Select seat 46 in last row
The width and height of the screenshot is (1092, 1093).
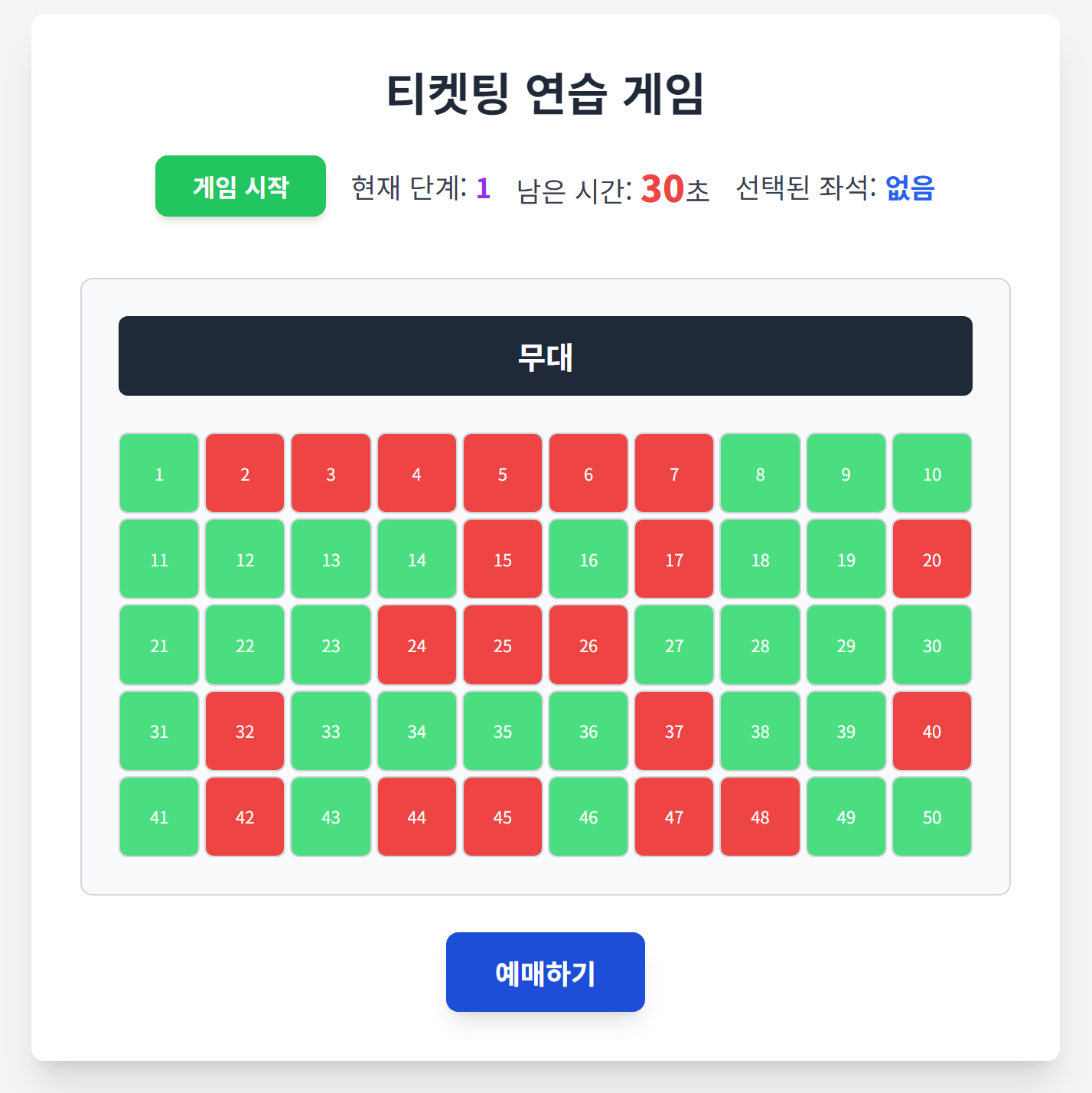[x=588, y=816]
